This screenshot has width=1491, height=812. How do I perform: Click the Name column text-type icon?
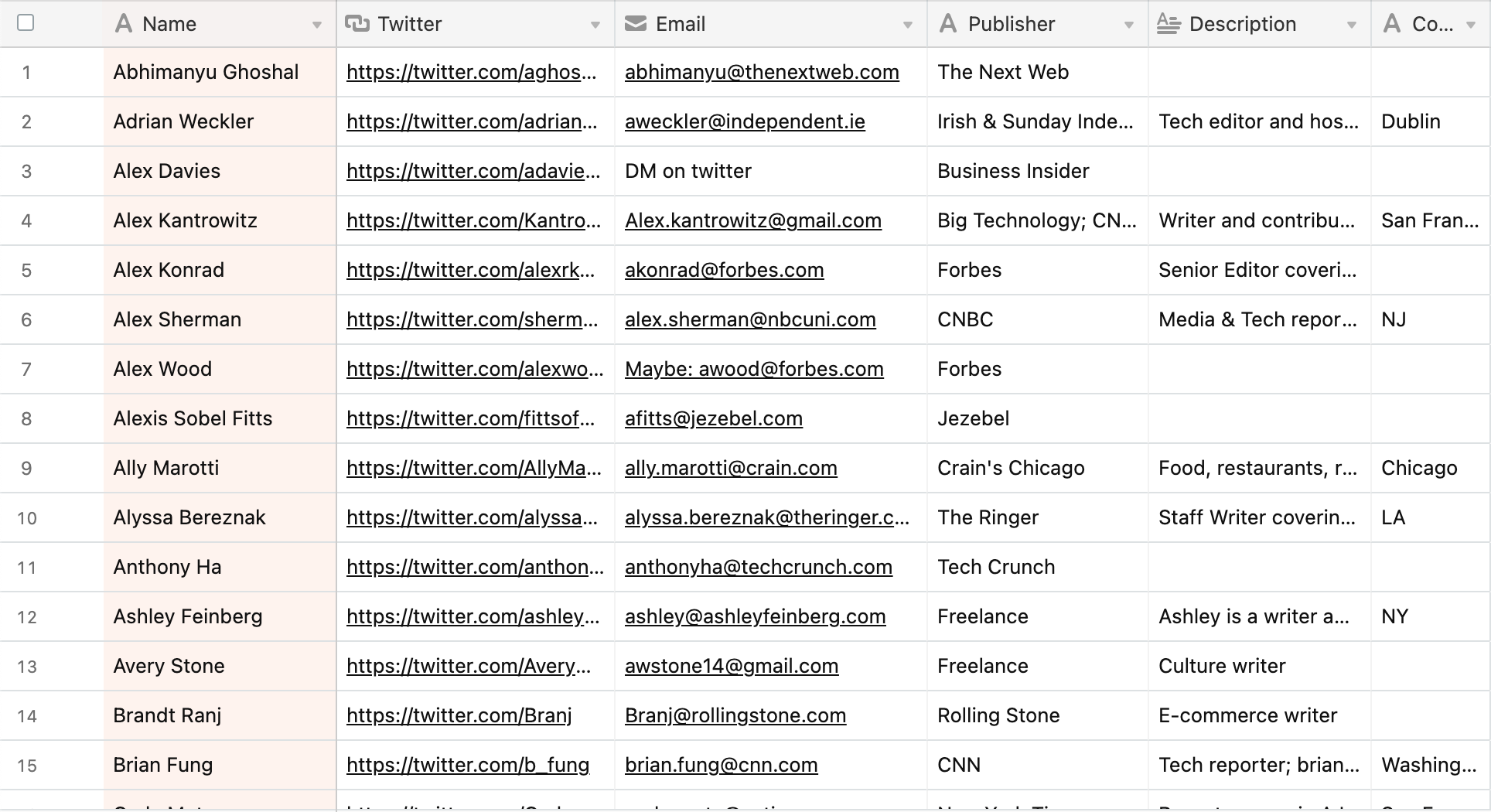tap(123, 24)
